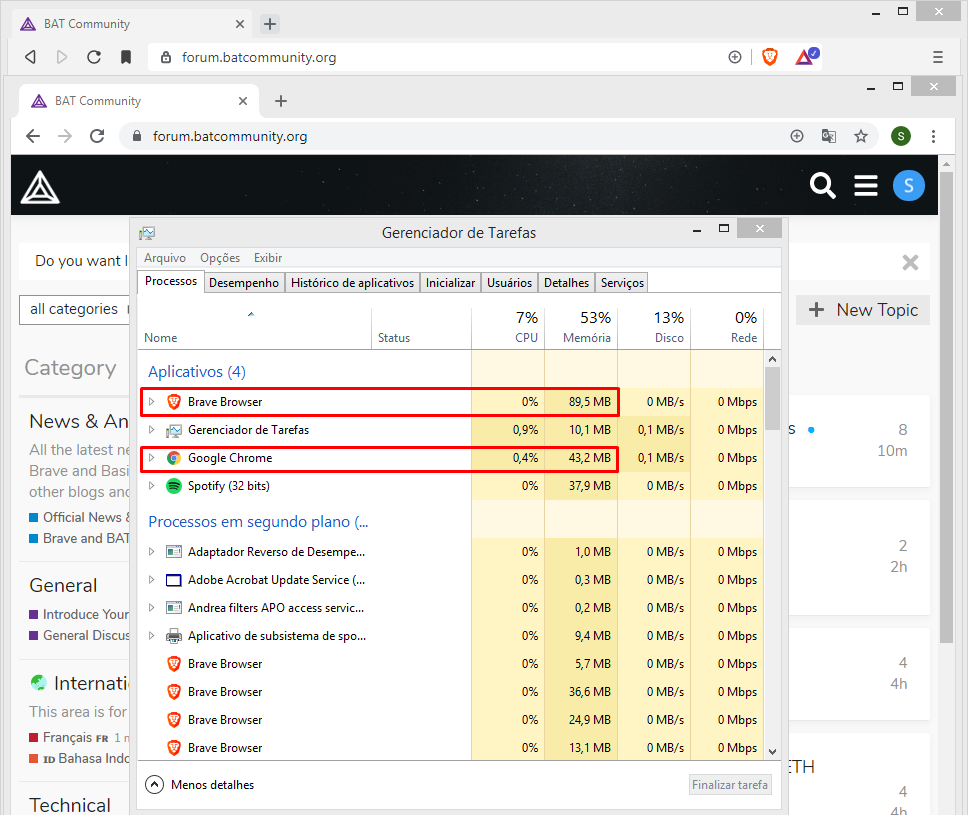The width and height of the screenshot is (968, 815).
Task: Open the Arquivo menu
Action: (165, 258)
